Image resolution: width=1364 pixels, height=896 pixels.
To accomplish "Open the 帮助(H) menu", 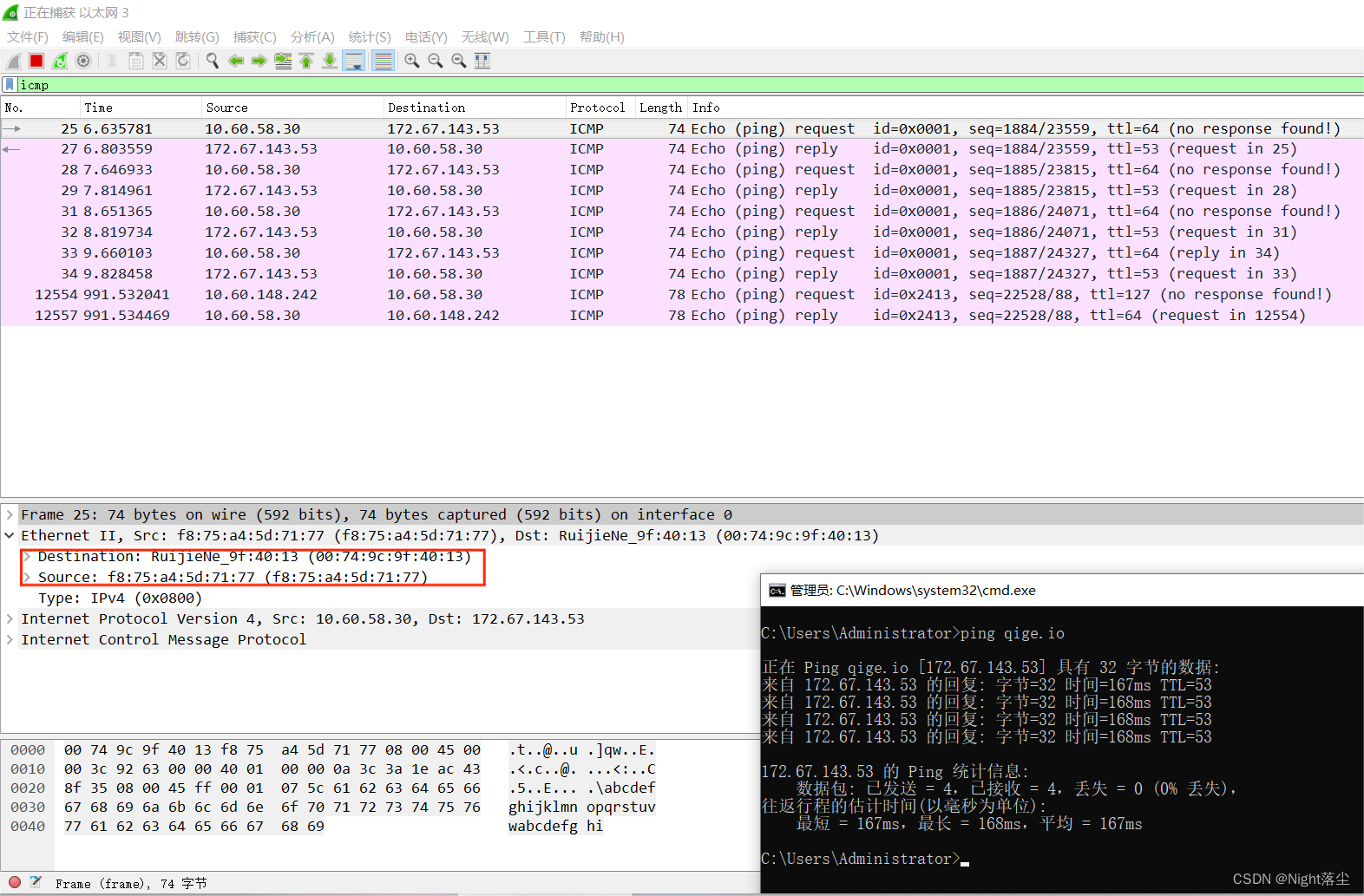I will pos(602,37).
